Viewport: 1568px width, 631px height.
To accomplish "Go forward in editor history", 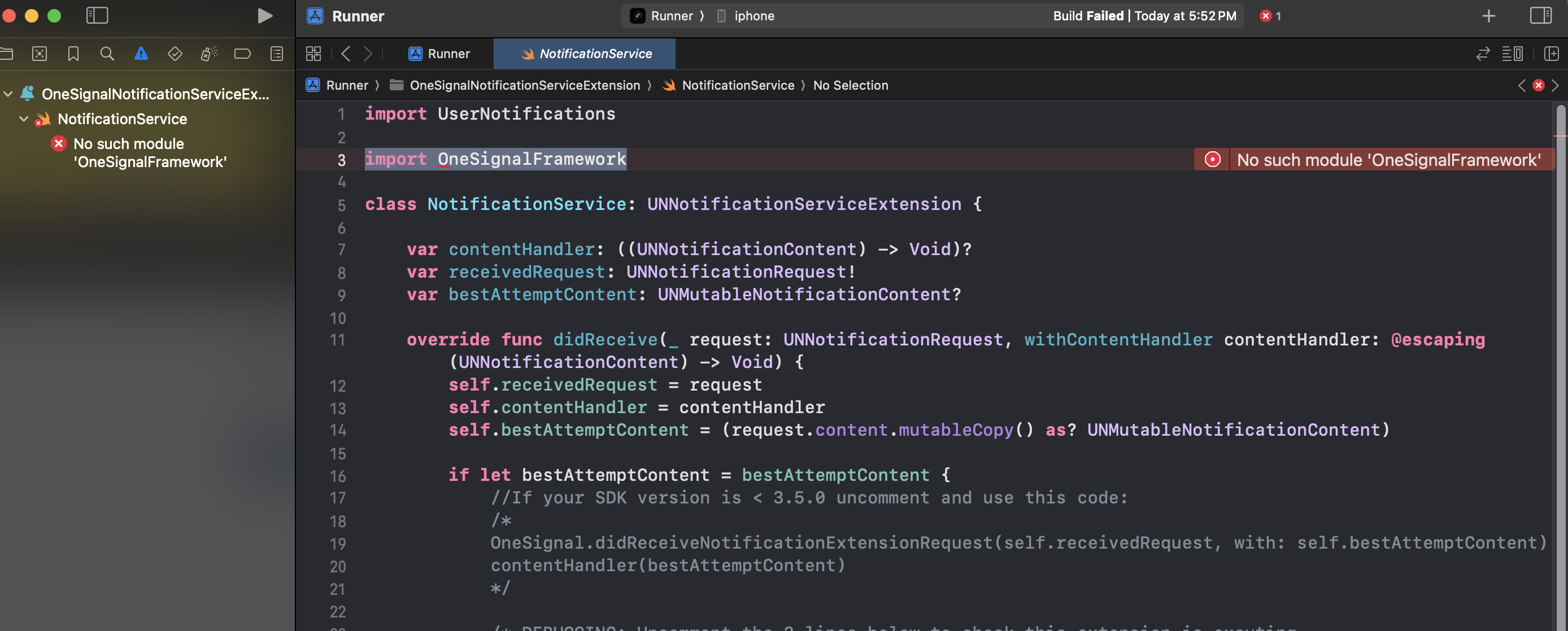I will tap(368, 54).
